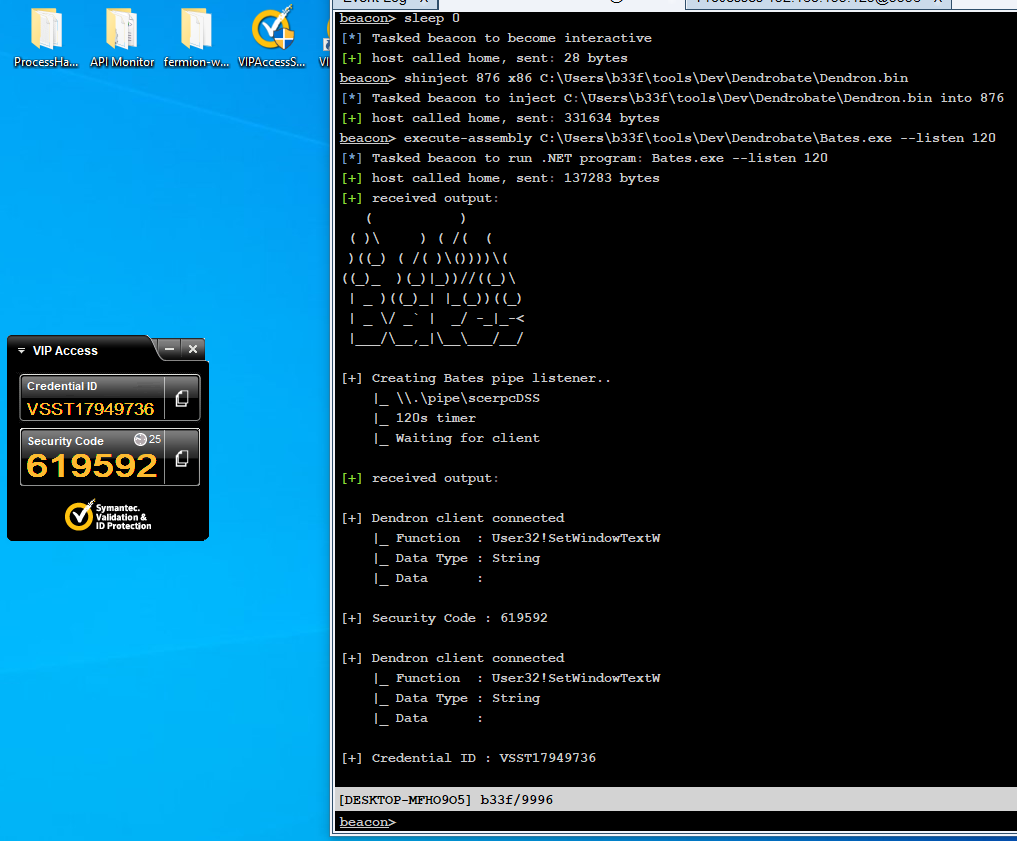Click the 'sleep 0' command line
This screenshot has width=1017, height=841.
click(x=400, y=18)
